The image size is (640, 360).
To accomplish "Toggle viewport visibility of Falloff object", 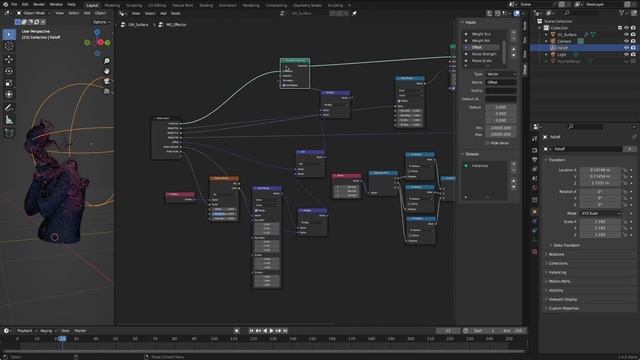I will pos(626,48).
